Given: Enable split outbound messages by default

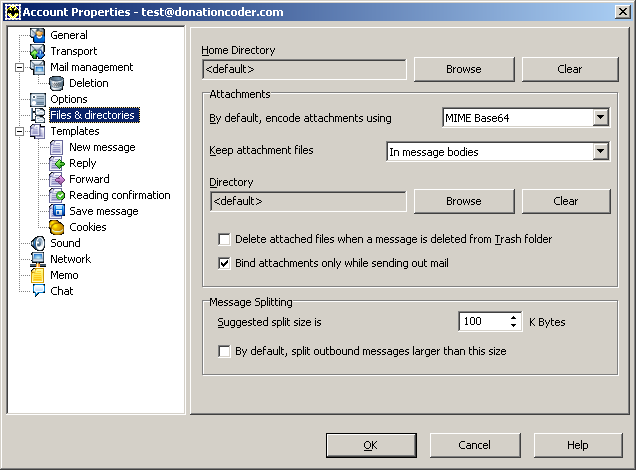Looking at the screenshot, I should pos(225,351).
